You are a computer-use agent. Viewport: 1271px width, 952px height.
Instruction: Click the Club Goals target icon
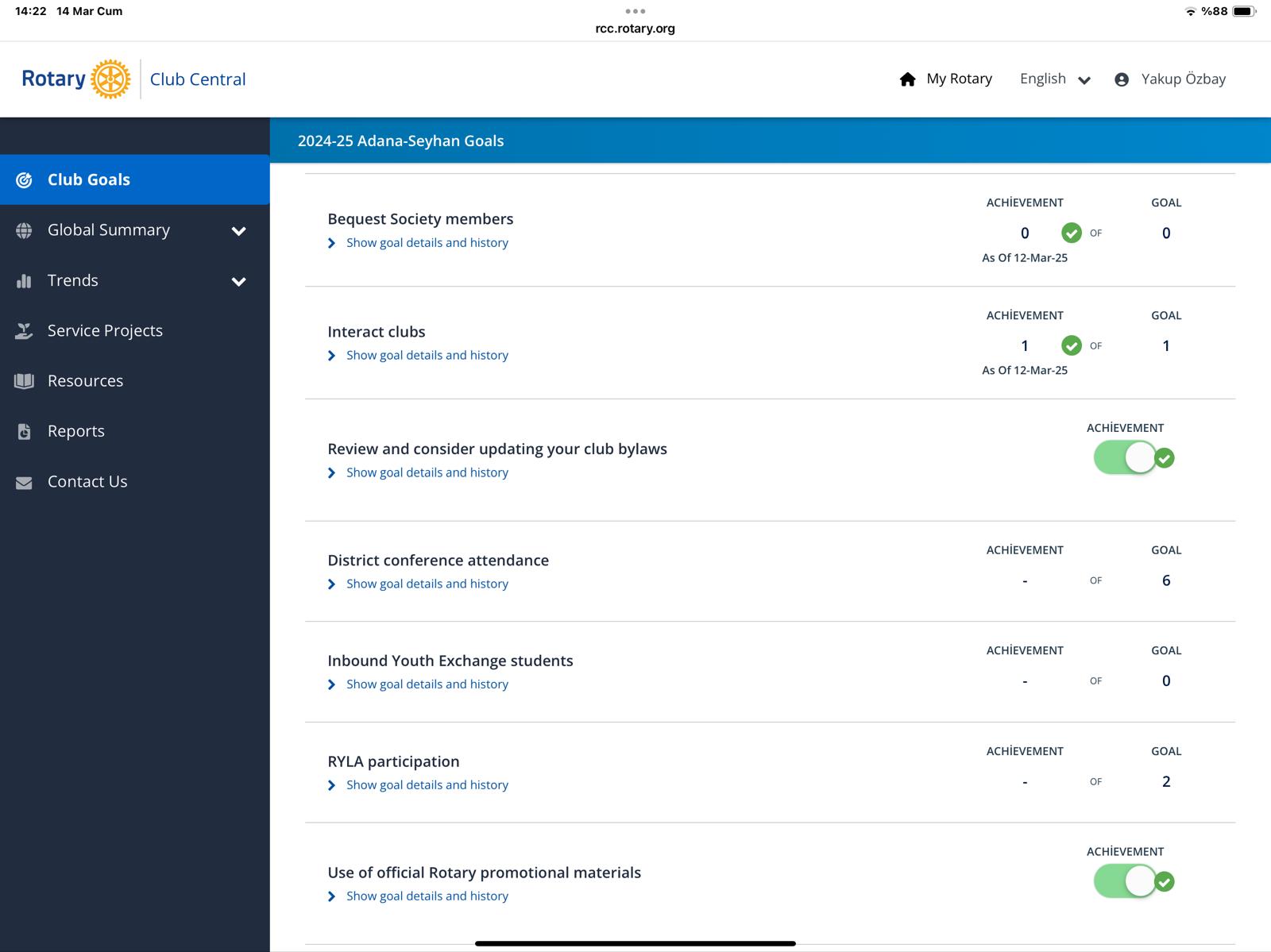(25, 180)
